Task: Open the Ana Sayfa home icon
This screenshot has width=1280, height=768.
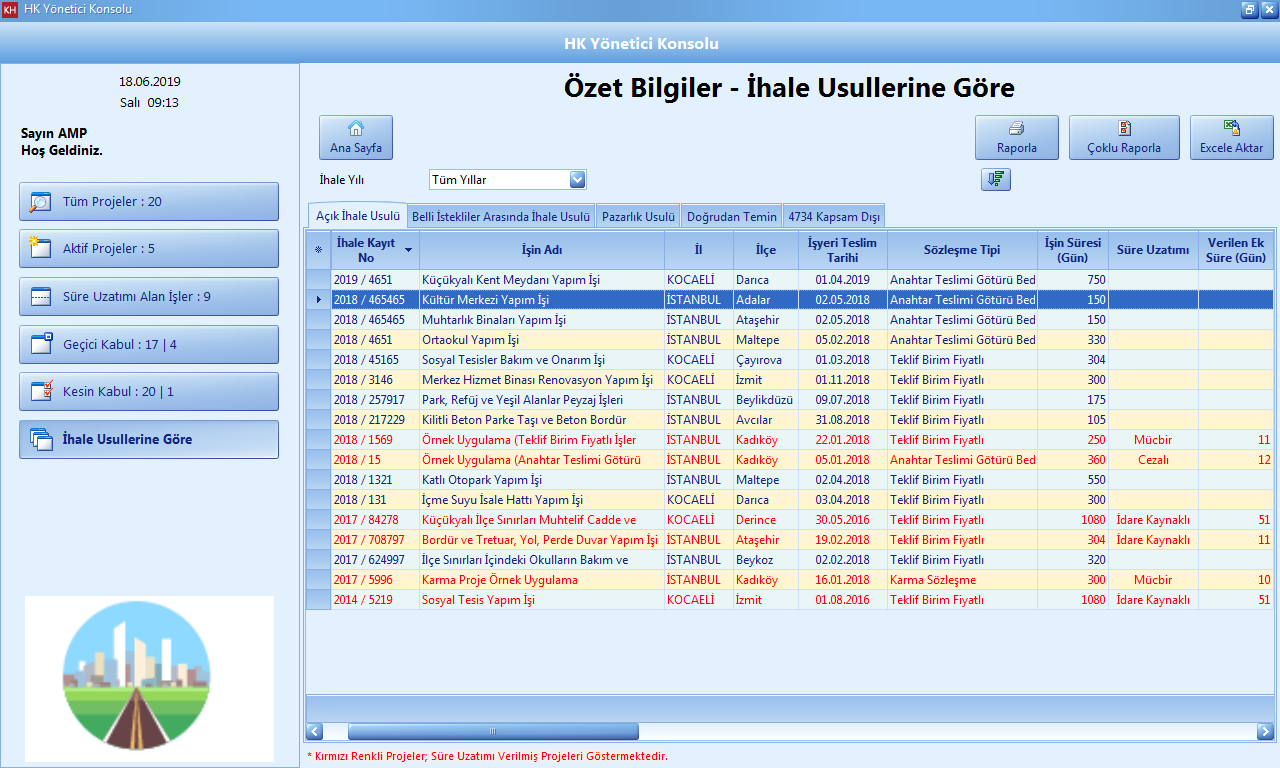Action: coord(355,127)
